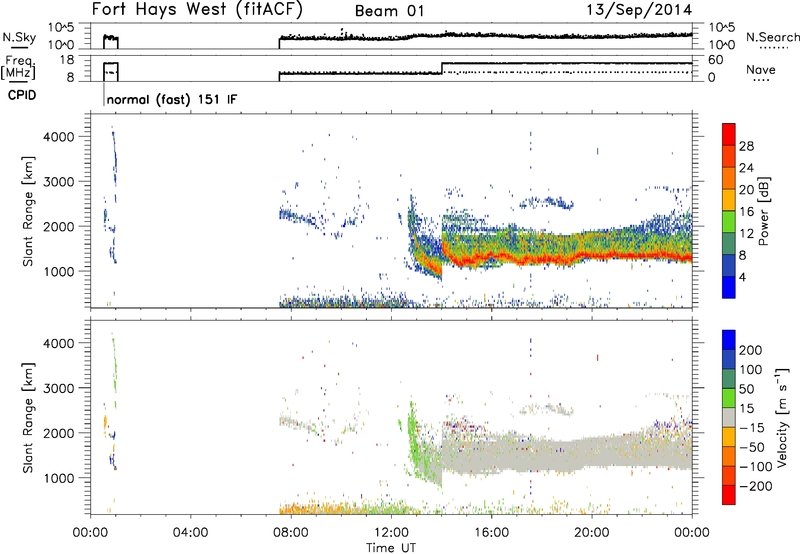Click the "20" power color bar value
The width and height of the screenshot is (800, 554).
pos(746,190)
